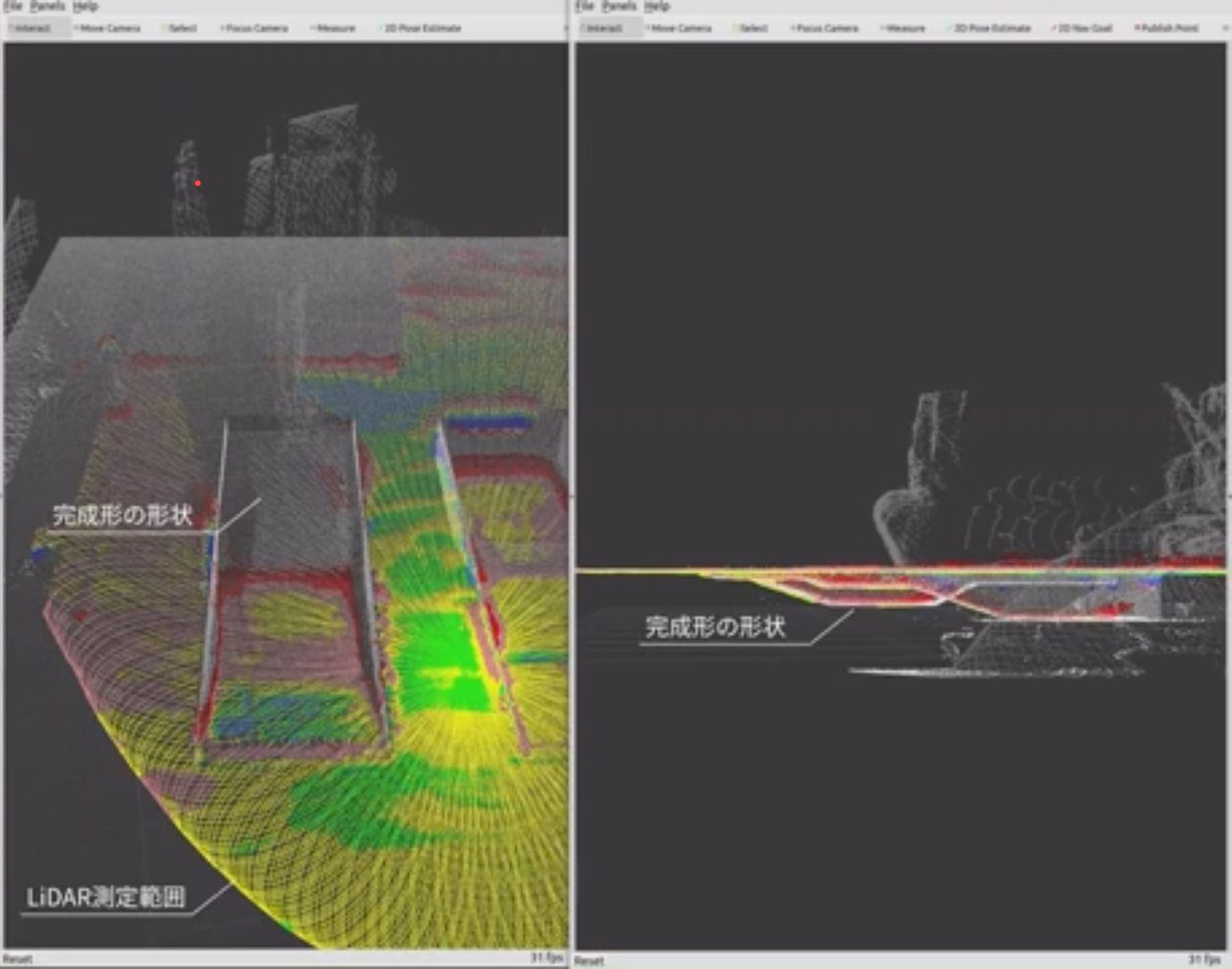
Task: Open Help menu in right window
Action: [x=656, y=6]
